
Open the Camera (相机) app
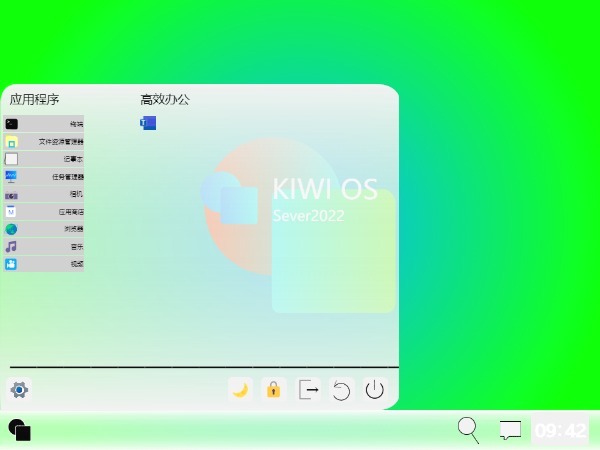coord(44,195)
